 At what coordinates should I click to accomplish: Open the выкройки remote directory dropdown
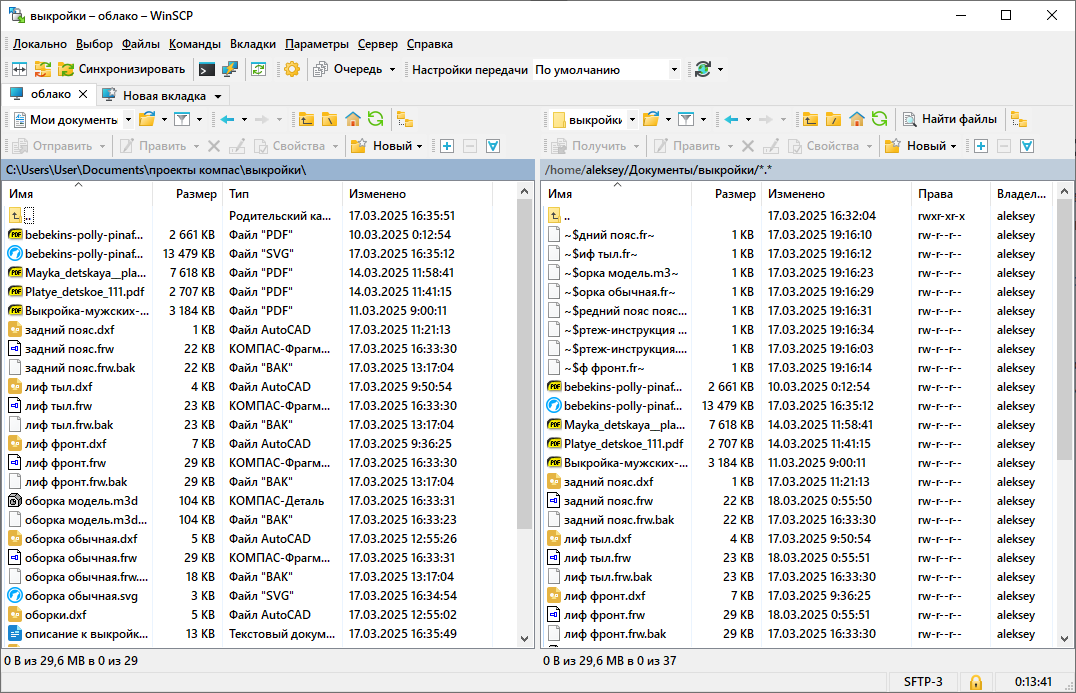[x=632, y=119]
